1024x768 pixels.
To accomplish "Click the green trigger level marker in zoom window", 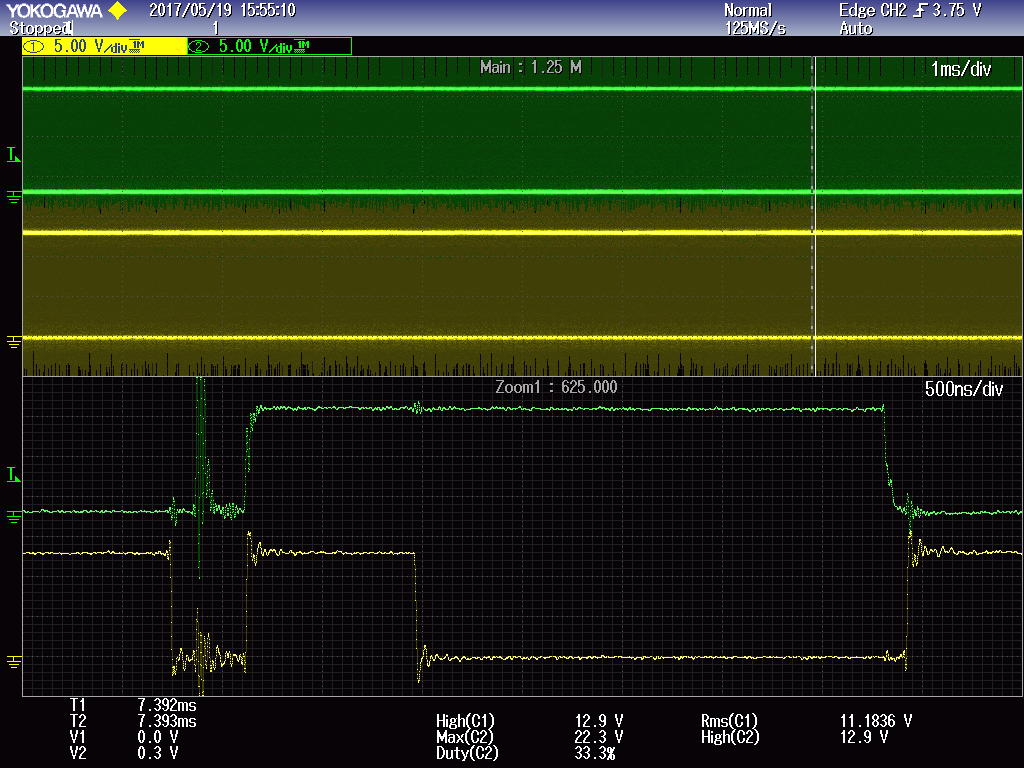I will (13, 475).
